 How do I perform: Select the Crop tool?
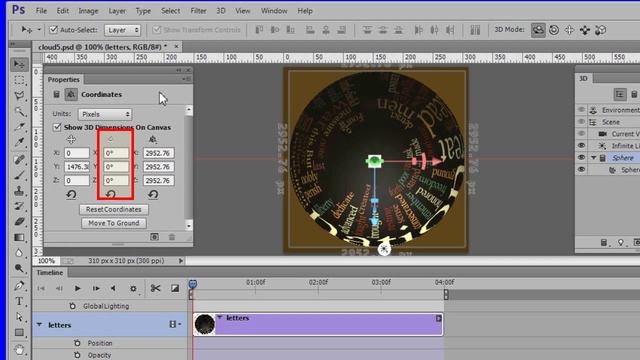[19, 127]
